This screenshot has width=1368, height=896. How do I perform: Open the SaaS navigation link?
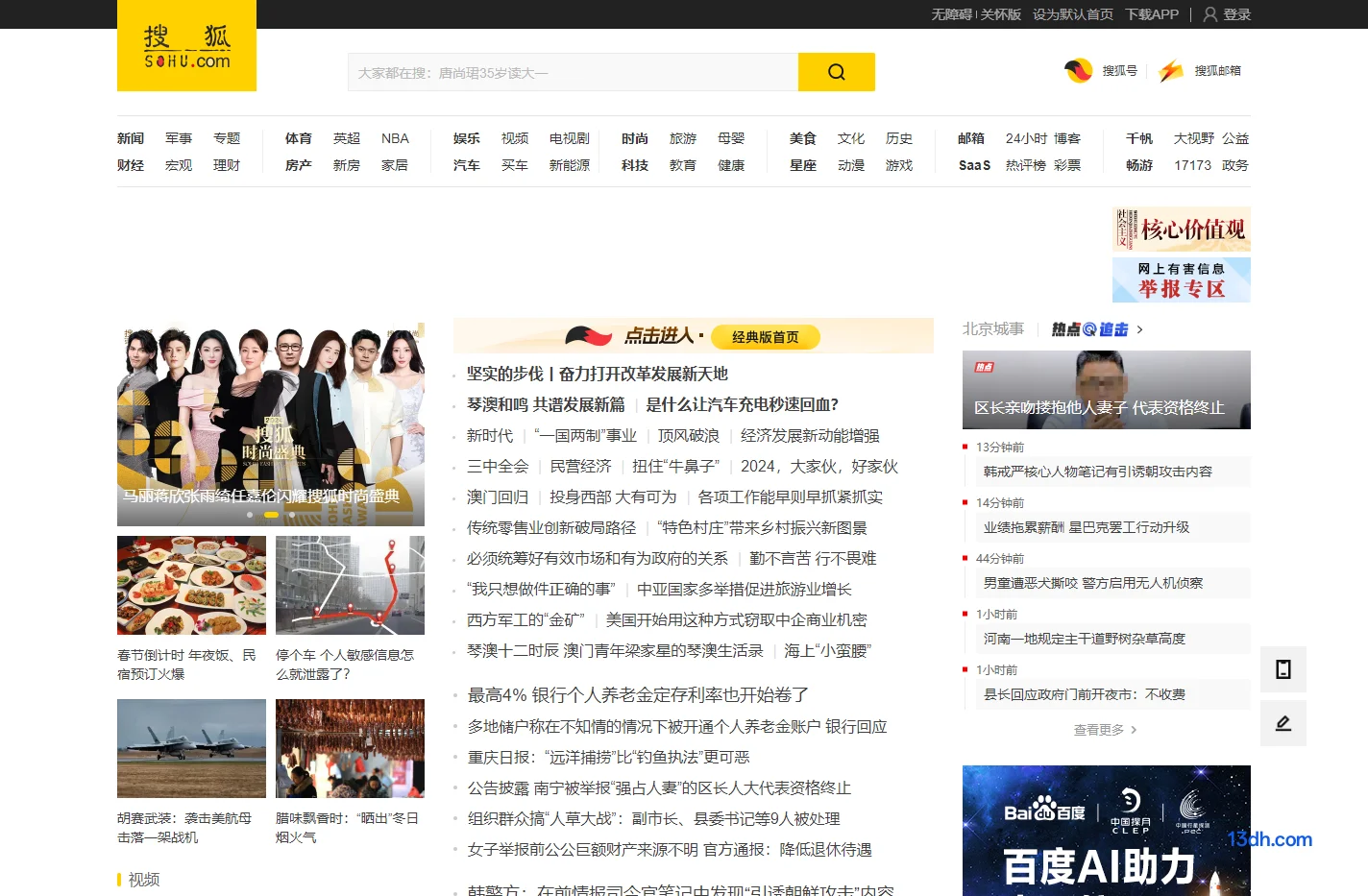[974, 165]
